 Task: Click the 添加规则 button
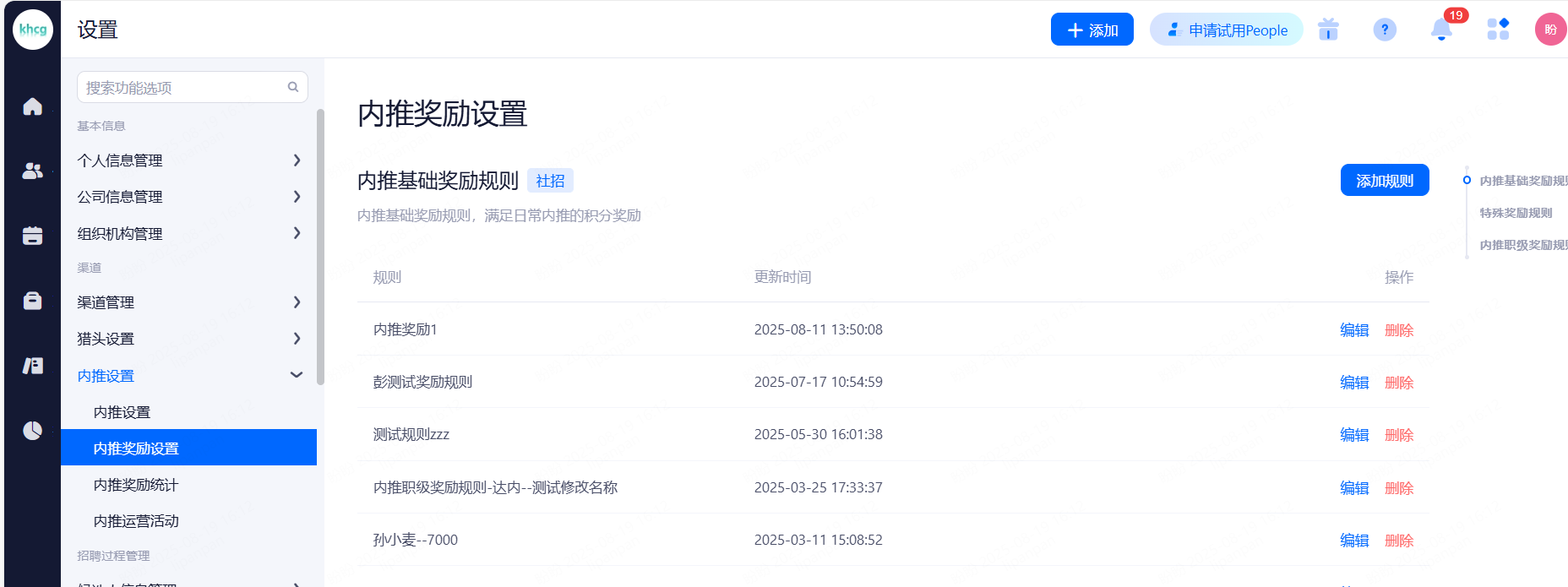[1384, 181]
